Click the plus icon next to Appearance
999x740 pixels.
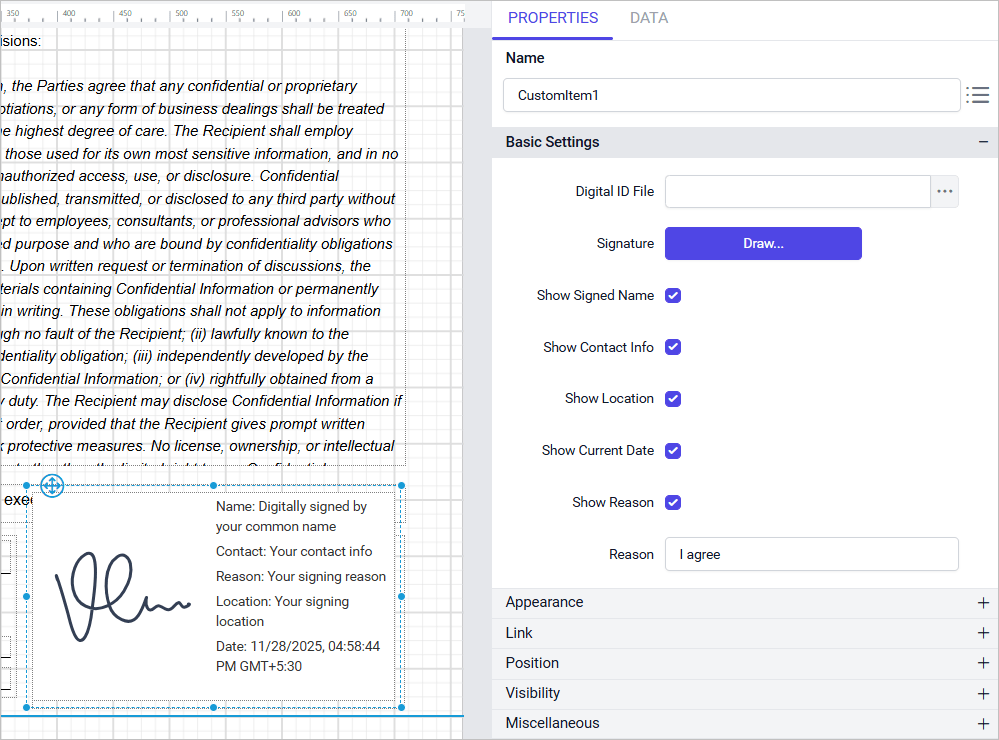[983, 603]
